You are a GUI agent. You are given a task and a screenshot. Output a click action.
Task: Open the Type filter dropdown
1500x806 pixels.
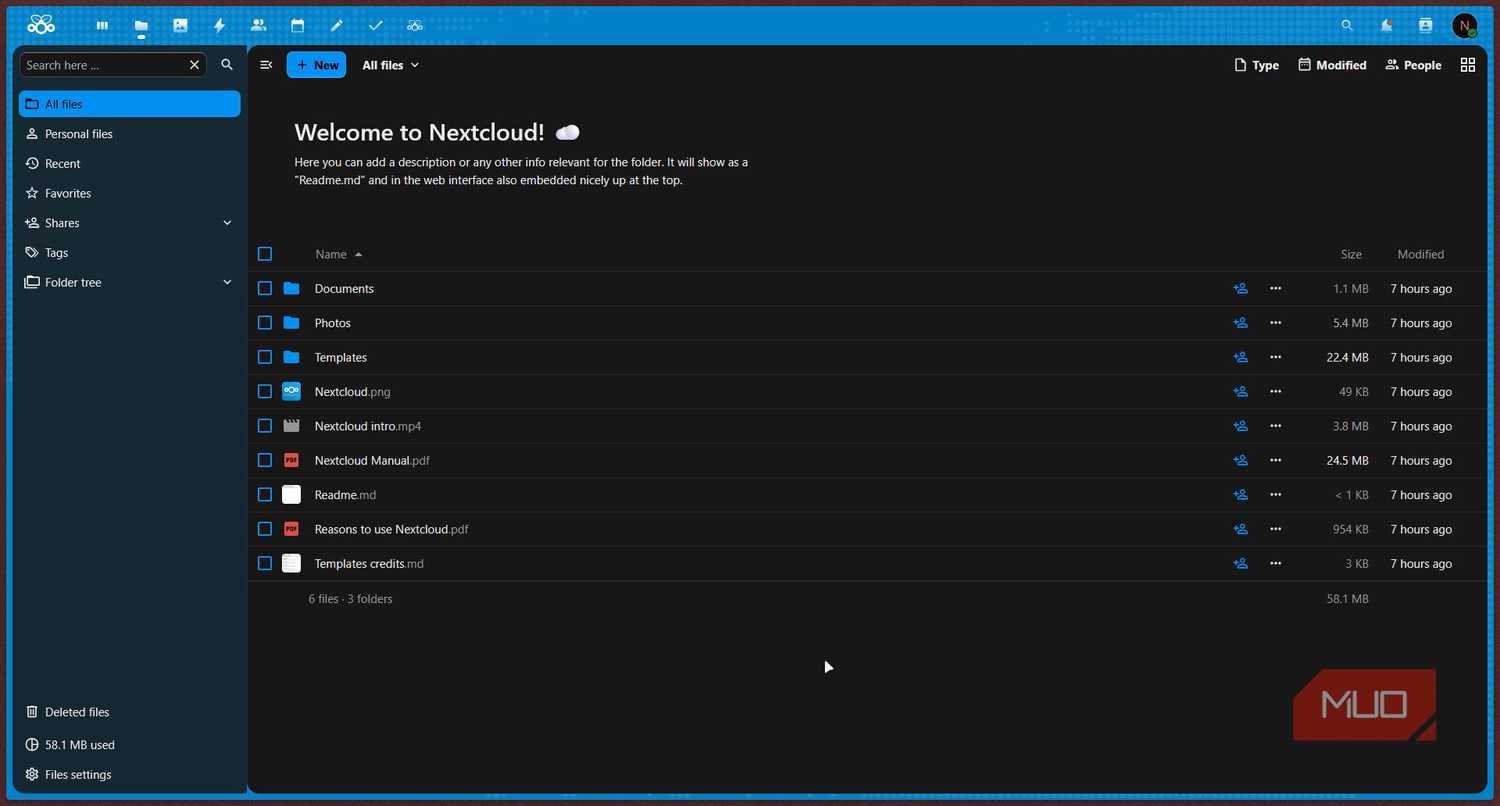click(1257, 65)
